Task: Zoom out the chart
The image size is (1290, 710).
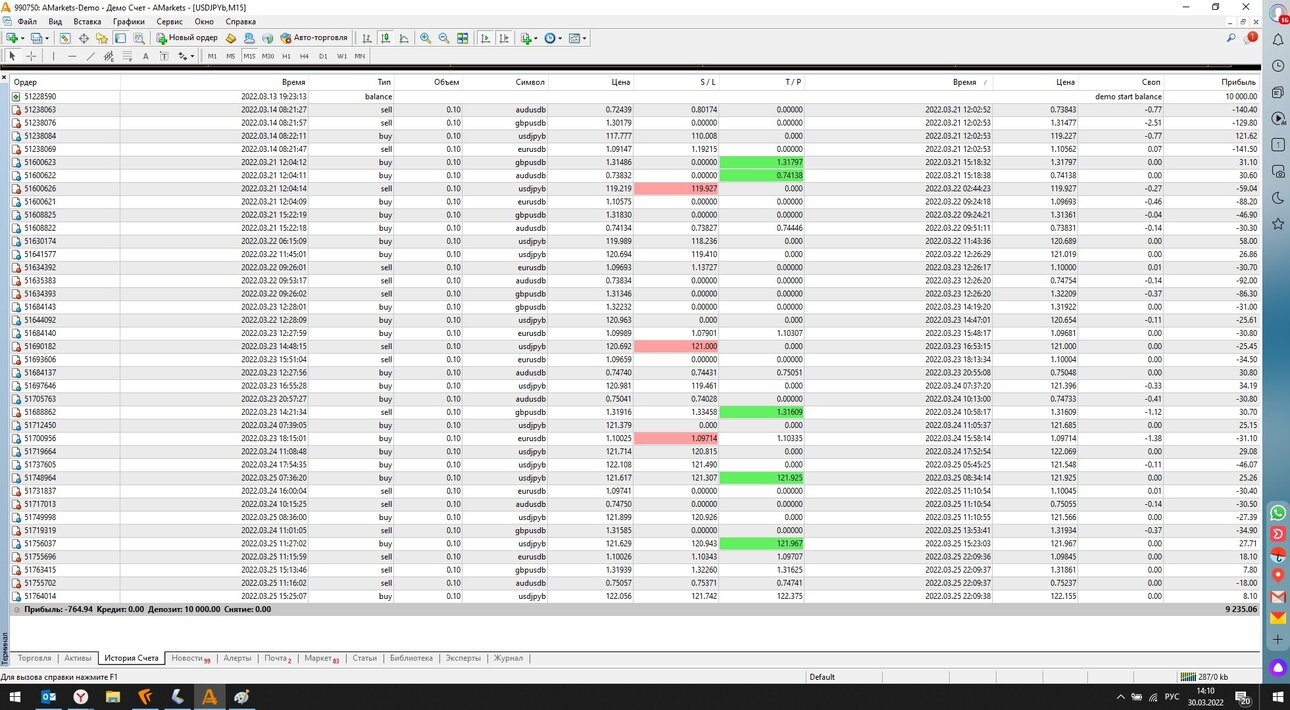Action: (x=444, y=38)
